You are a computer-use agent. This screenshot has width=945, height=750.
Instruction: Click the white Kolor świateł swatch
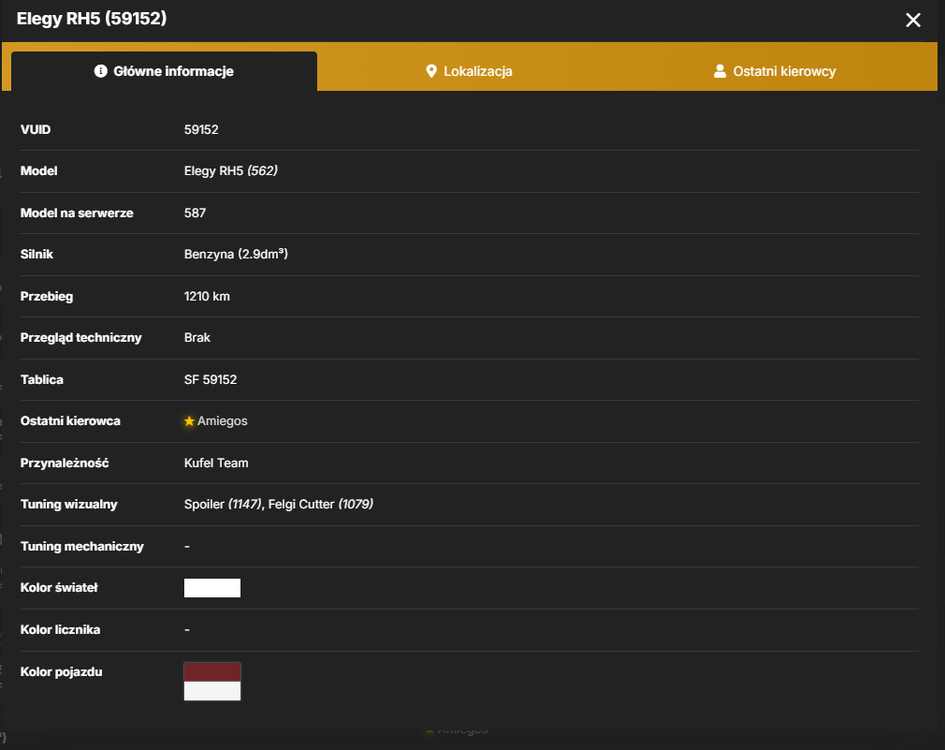[x=212, y=588]
